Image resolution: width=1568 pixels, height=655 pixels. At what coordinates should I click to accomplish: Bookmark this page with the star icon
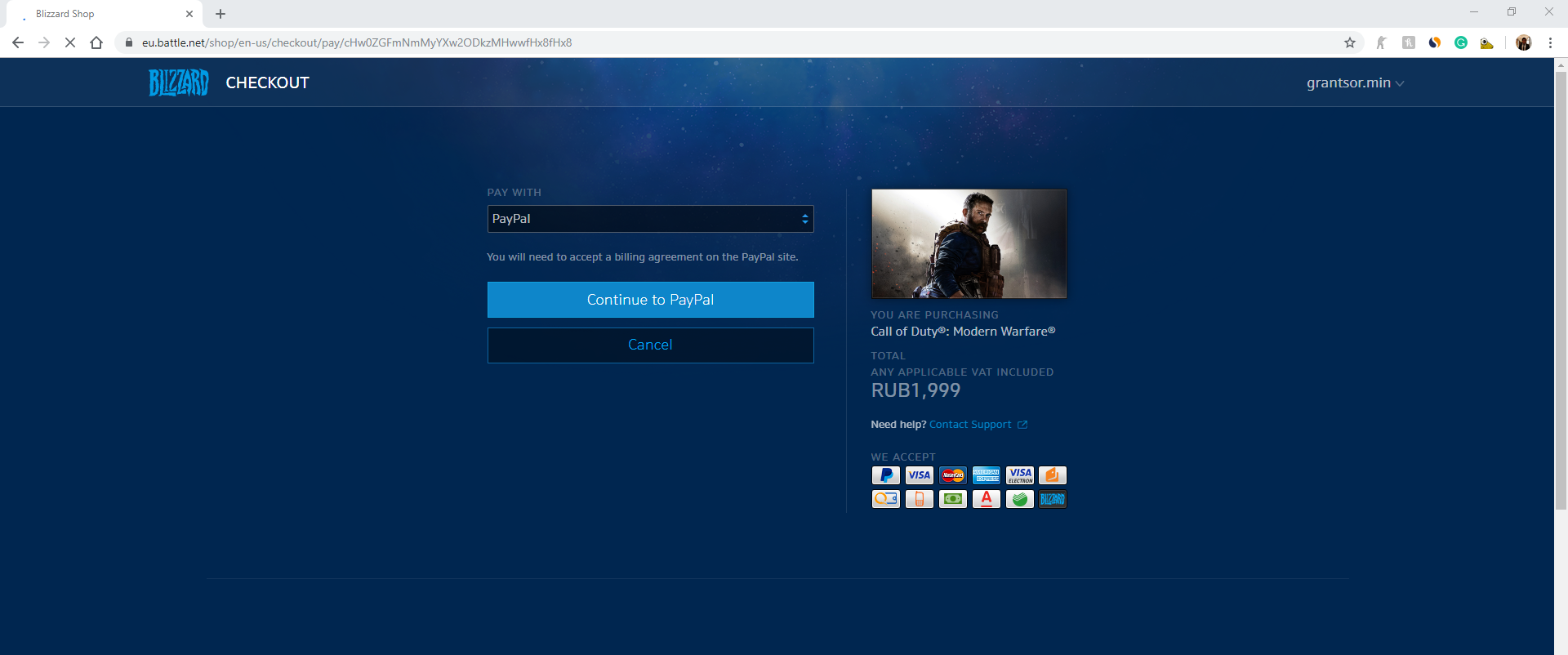click(x=1350, y=42)
